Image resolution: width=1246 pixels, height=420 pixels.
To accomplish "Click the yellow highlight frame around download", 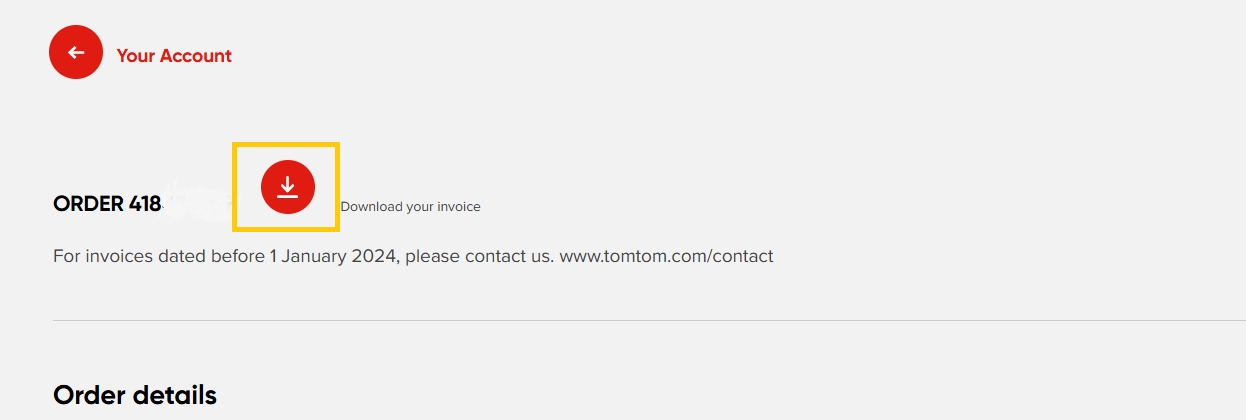I will (x=286, y=187).
